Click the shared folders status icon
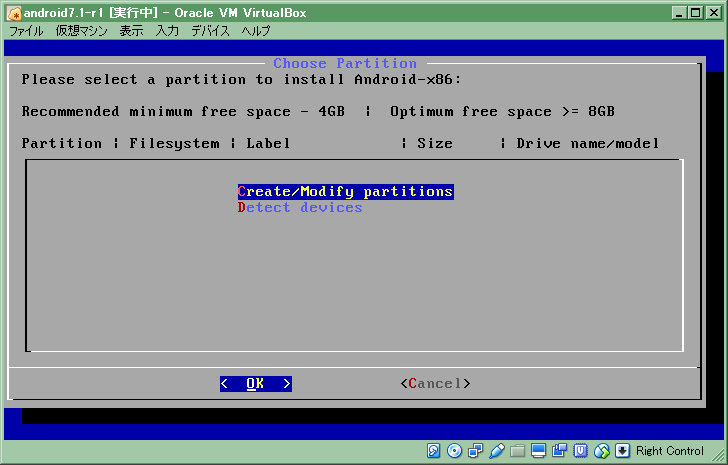Screen dimensions: 728x465 (x=518, y=450)
